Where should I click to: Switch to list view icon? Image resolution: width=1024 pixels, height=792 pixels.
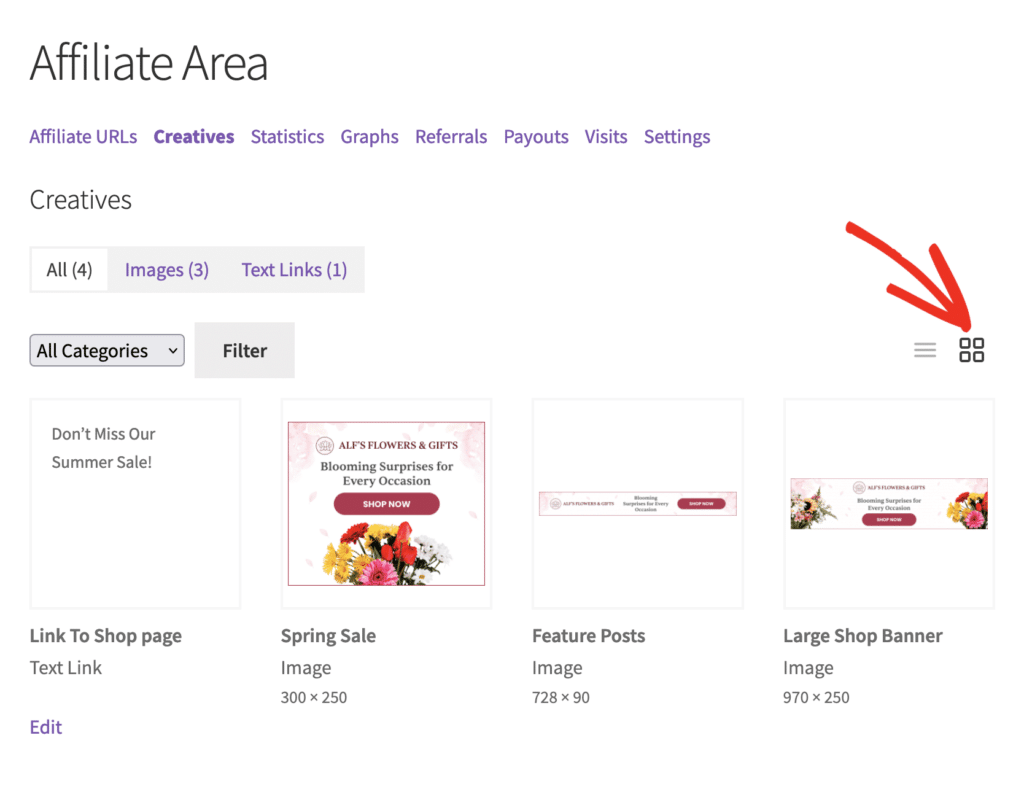point(925,350)
